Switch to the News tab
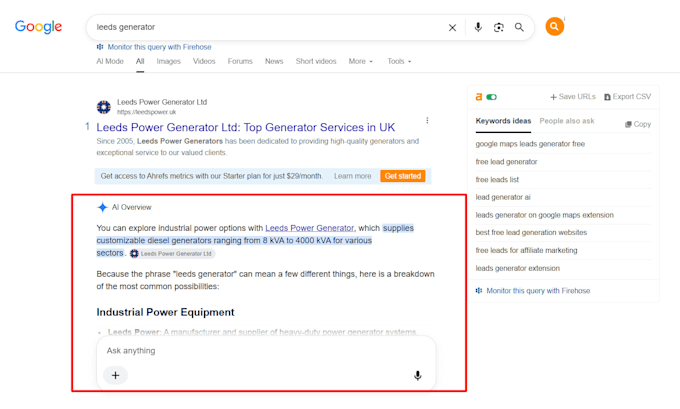This screenshot has width=680, height=409. pyautogui.click(x=274, y=61)
